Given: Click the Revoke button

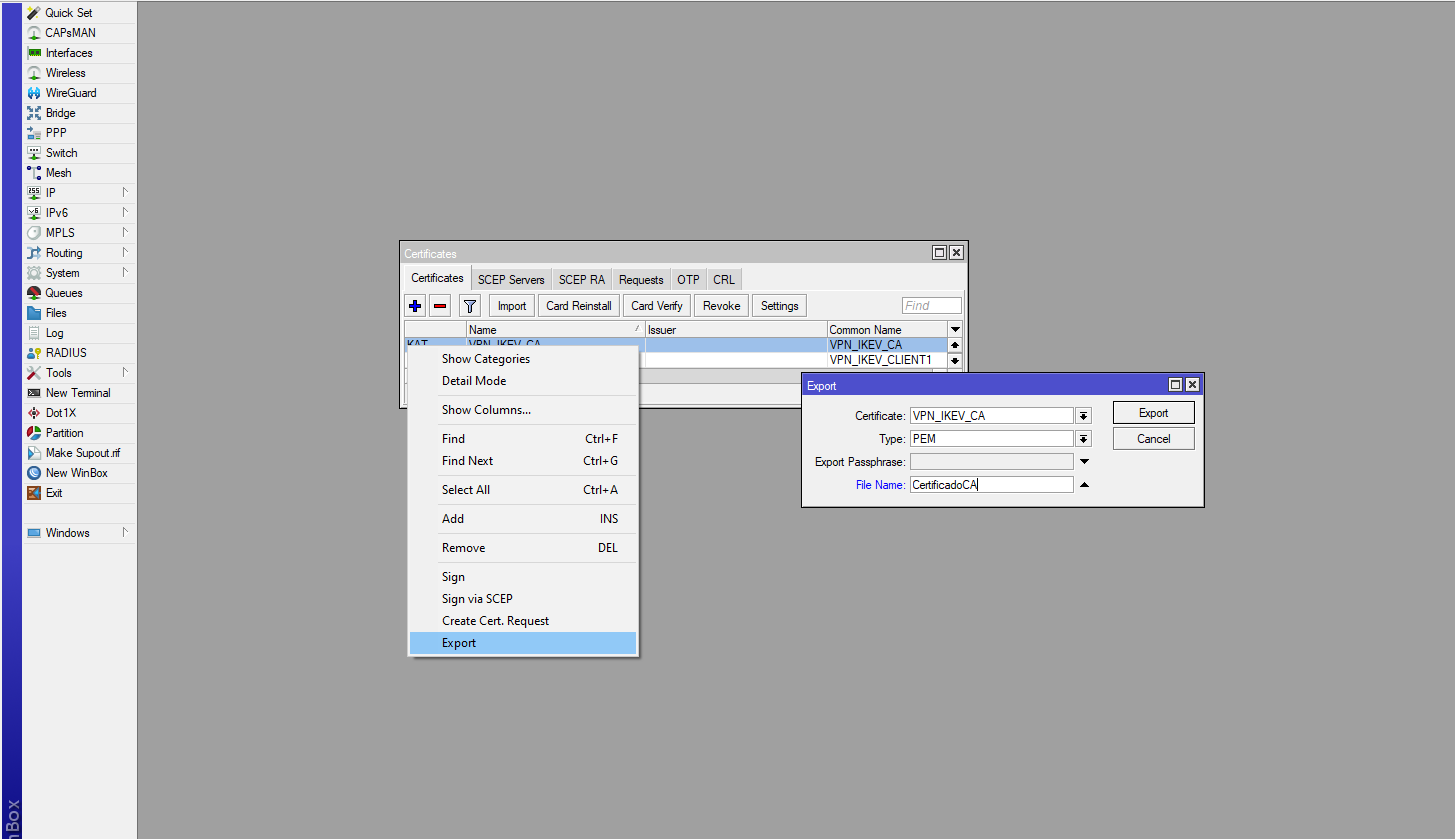Looking at the screenshot, I should pos(721,306).
